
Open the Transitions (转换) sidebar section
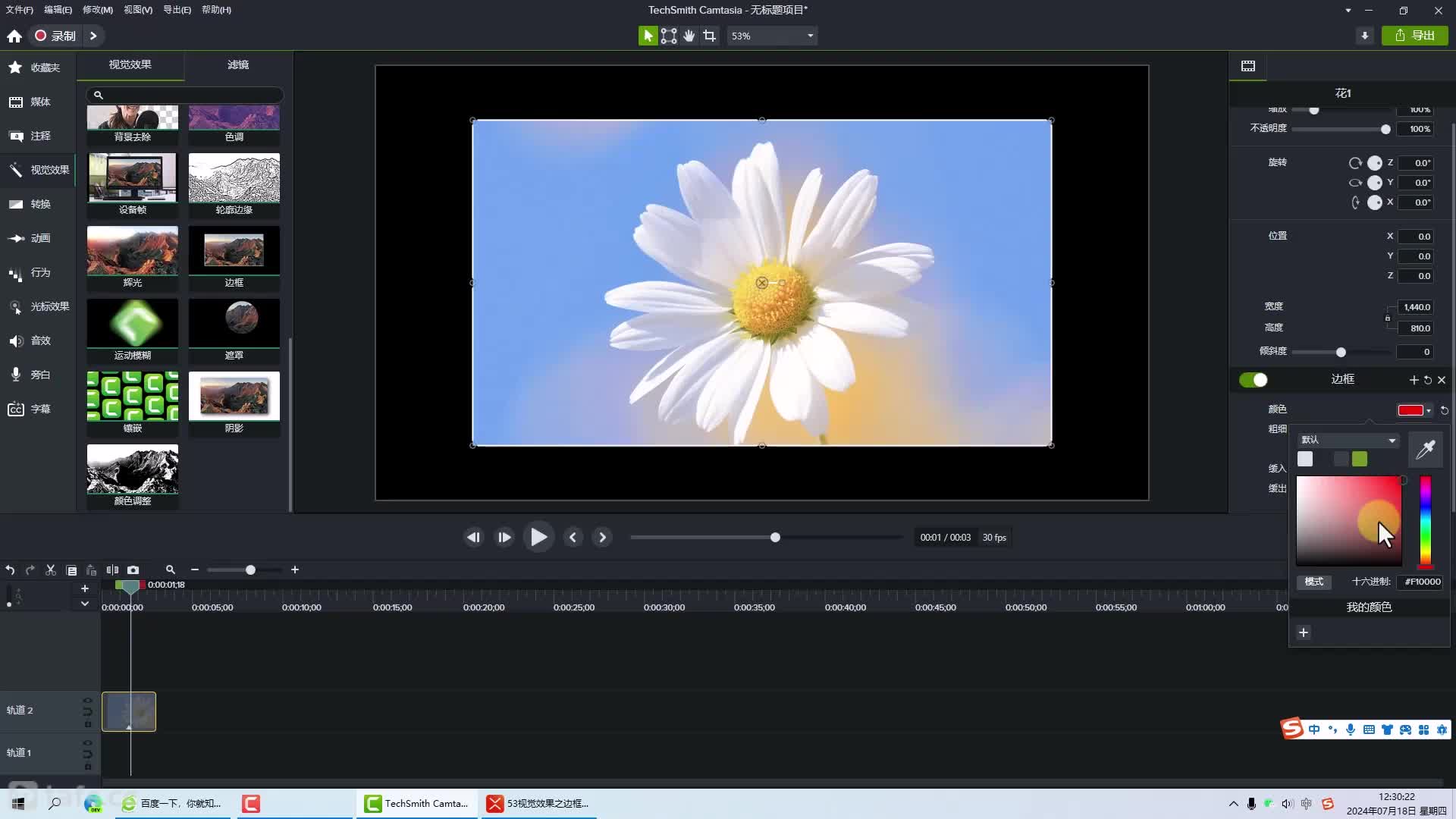point(37,204)
